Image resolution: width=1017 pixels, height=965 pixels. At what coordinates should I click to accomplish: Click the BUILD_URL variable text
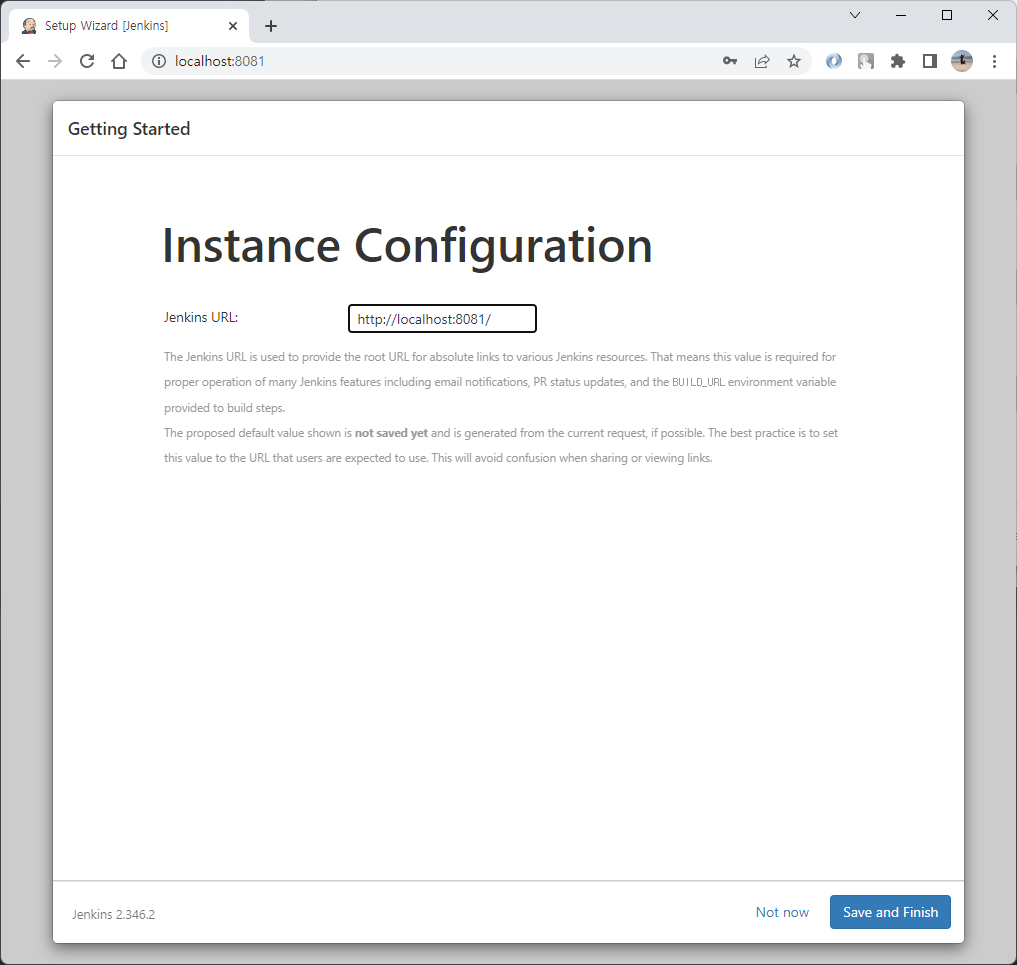(x=698, y=382)
